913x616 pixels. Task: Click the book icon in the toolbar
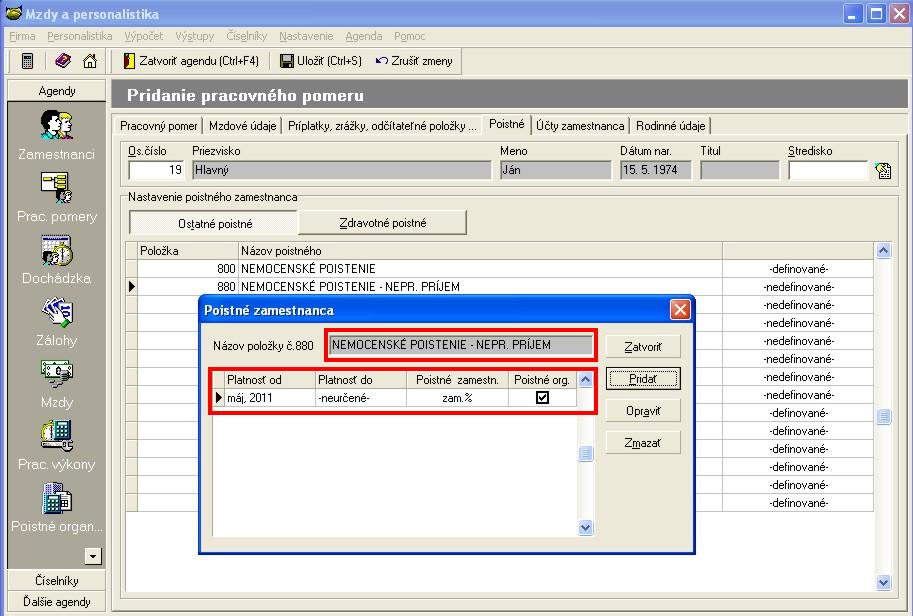tap(63, 61)
